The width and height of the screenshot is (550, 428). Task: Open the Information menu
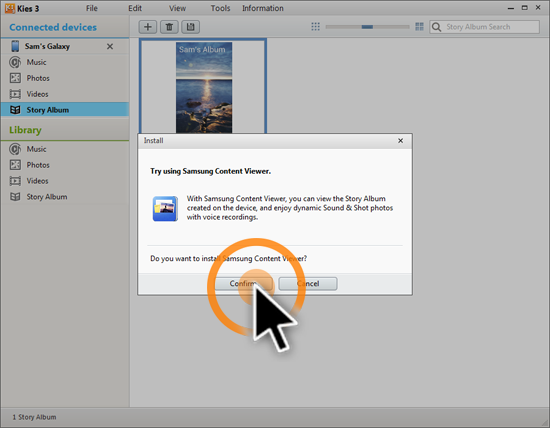pos(263,8)
